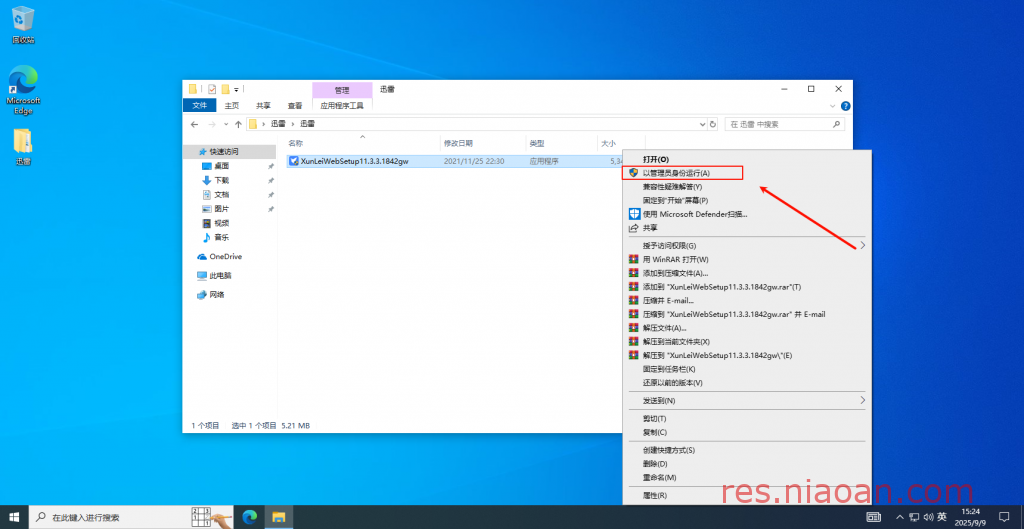Click the 在 迅雷 中搜索 box

tap(784, 124)
